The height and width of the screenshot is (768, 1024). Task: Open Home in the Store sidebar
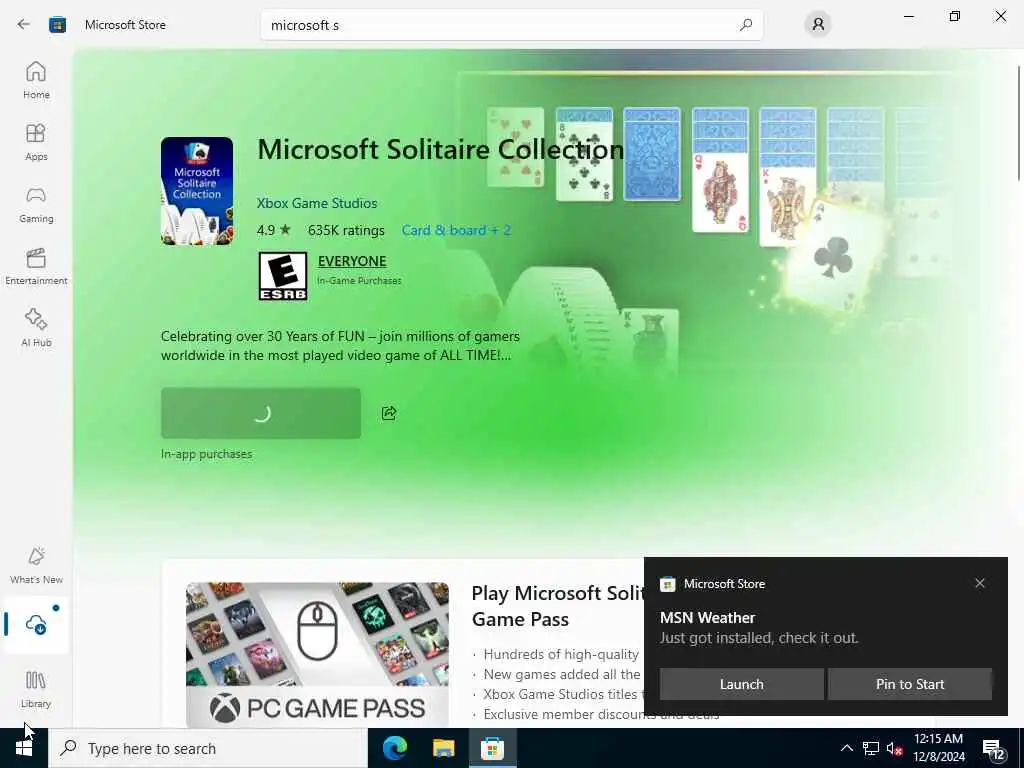tap(36, 80)
